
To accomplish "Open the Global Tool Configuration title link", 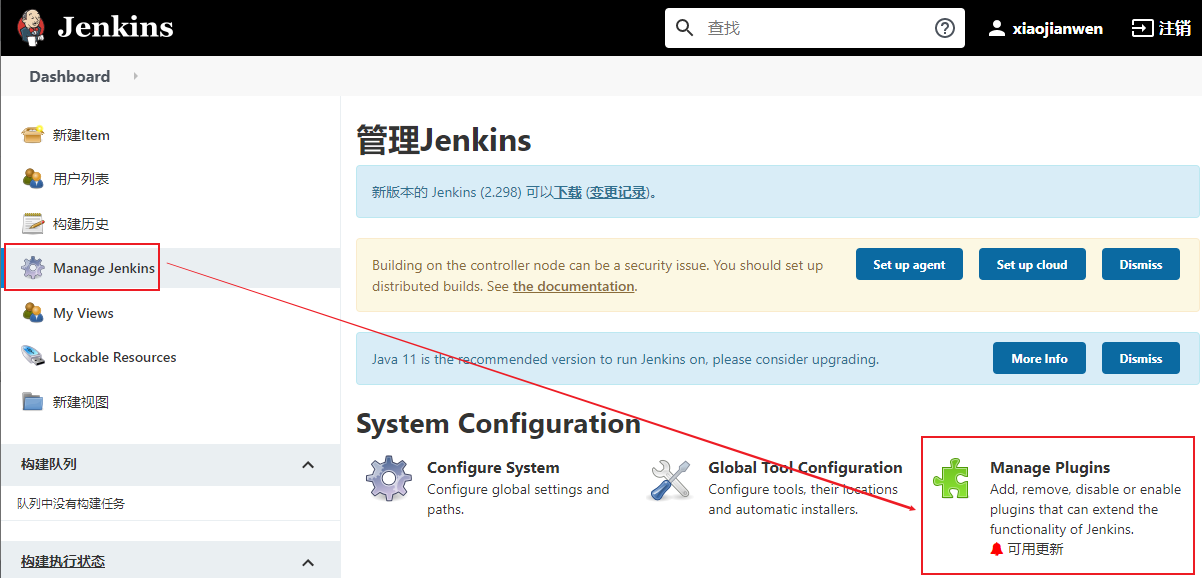I will 805,467.
